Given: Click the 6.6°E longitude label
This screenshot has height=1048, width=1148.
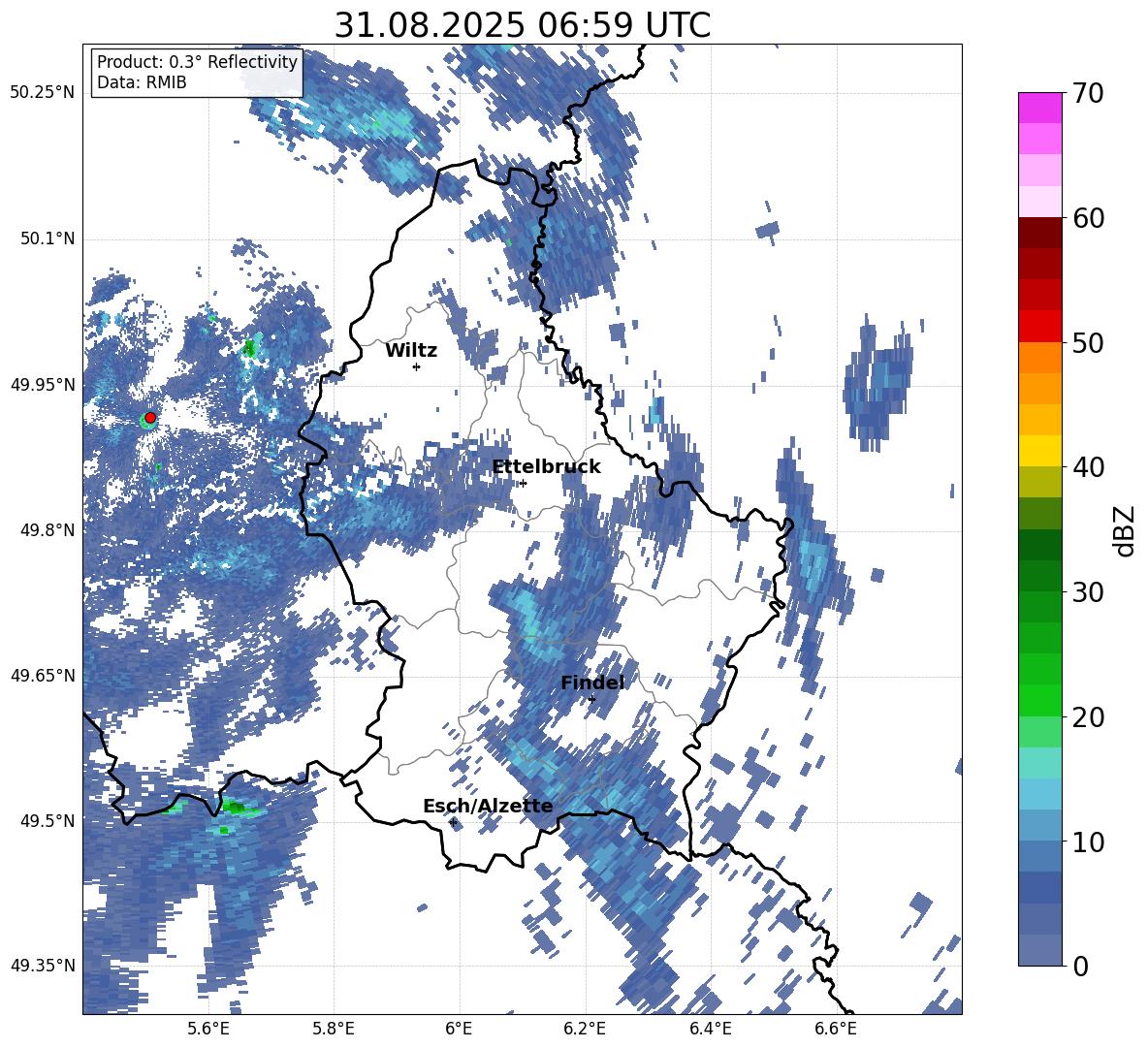Looking at the screenshot, I should pyautogui.click(x=836, y=1029).
